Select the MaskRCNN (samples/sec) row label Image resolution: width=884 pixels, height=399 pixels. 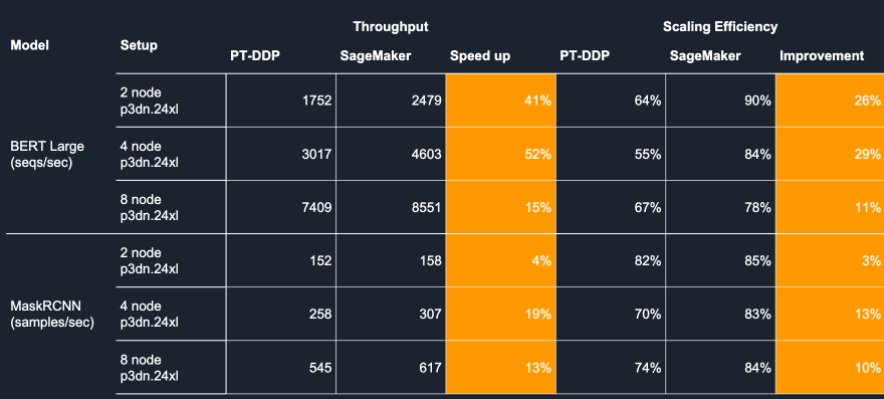coord(52,314)
